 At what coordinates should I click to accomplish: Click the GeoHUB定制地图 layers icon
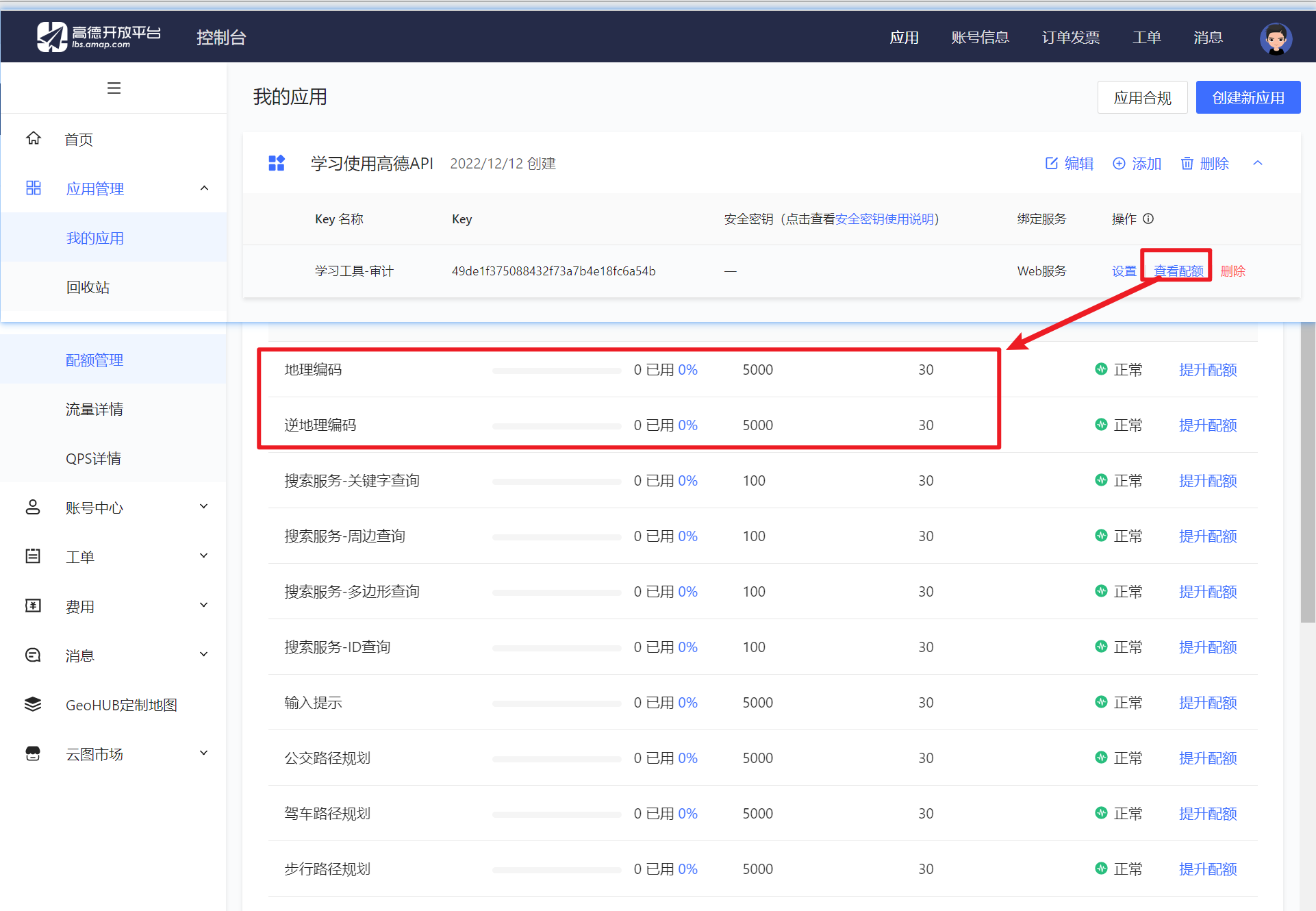(x=33, y=704)
